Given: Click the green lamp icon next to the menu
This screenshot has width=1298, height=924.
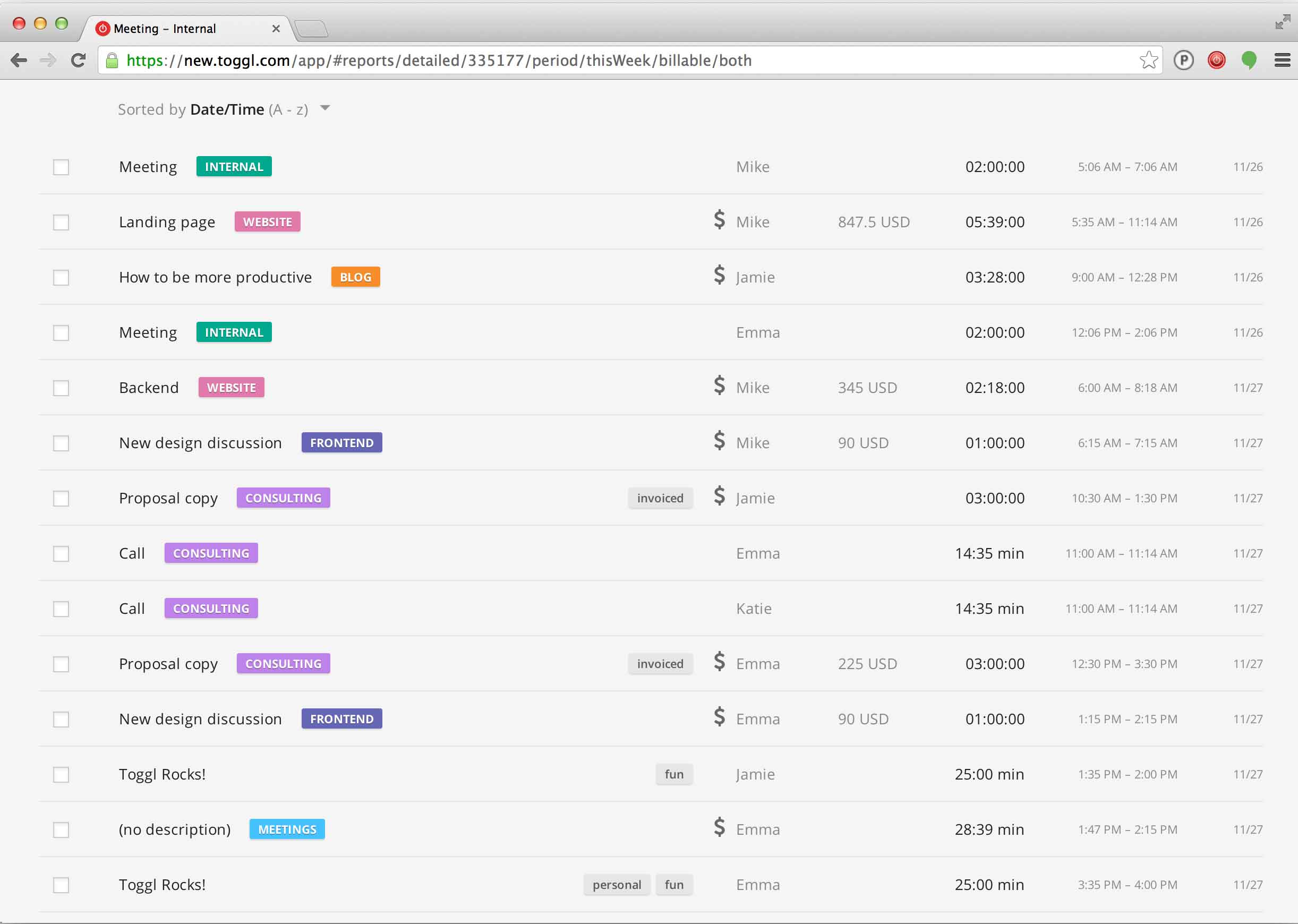Looking at the screenshot, I should pyautogui.click(x=1250, y=59).
